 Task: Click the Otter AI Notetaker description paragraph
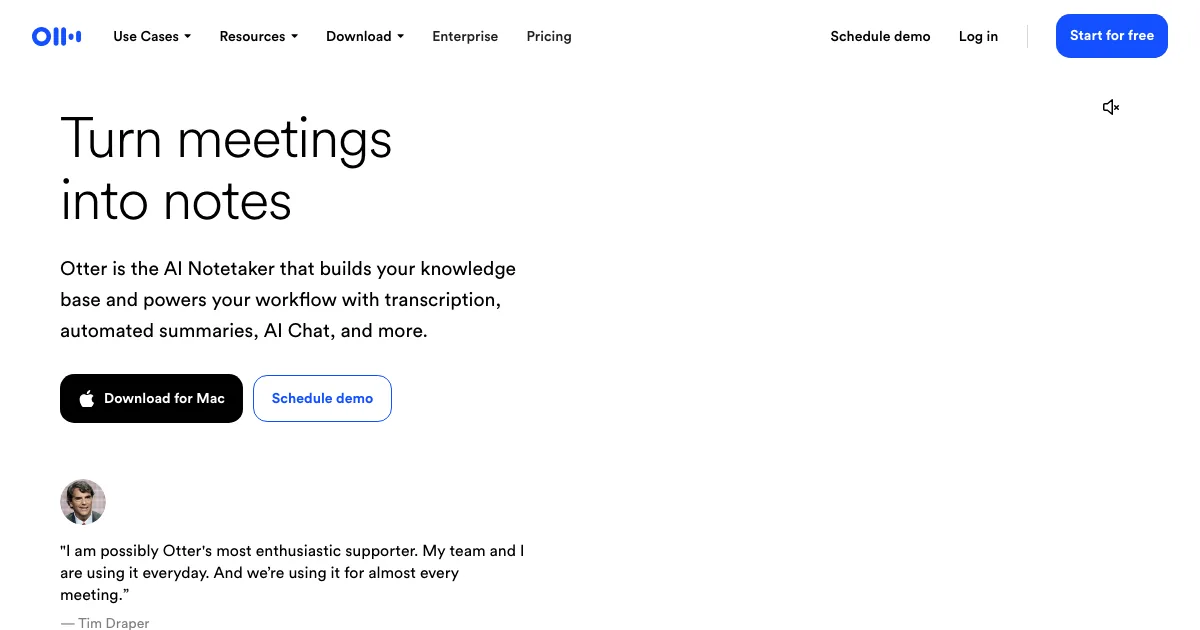click(x=288, y=300)
